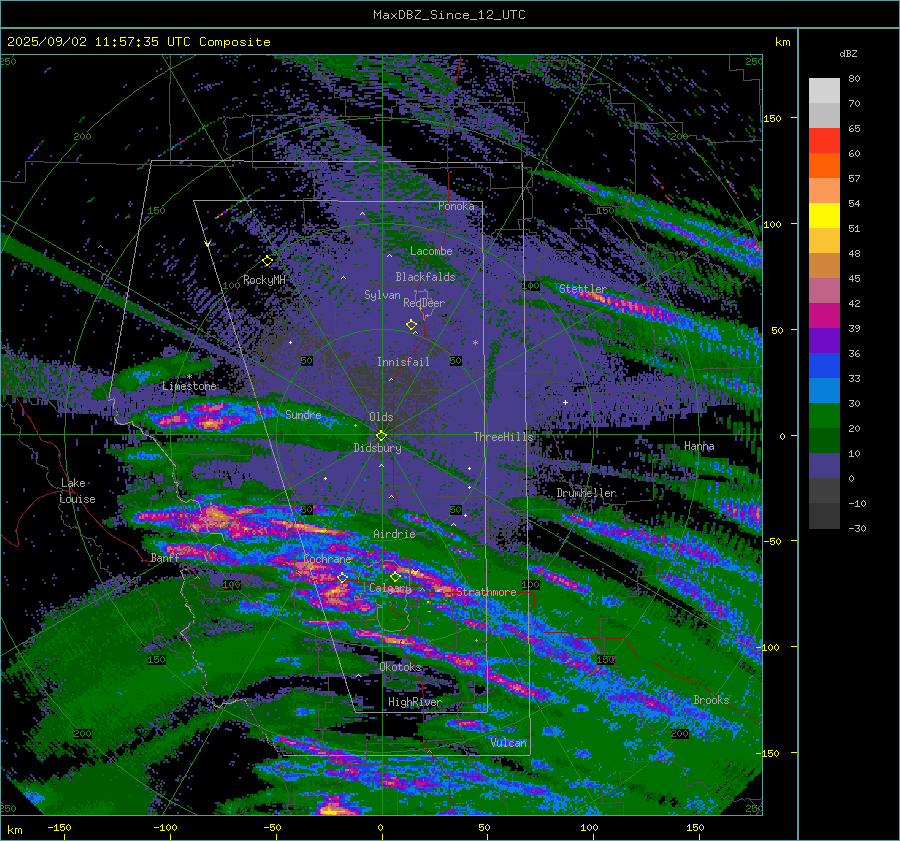The height and width of the screenshot is (841, 900).
Task: Click the -30 value on dBZ legend
Action: [x=857, y=528]
